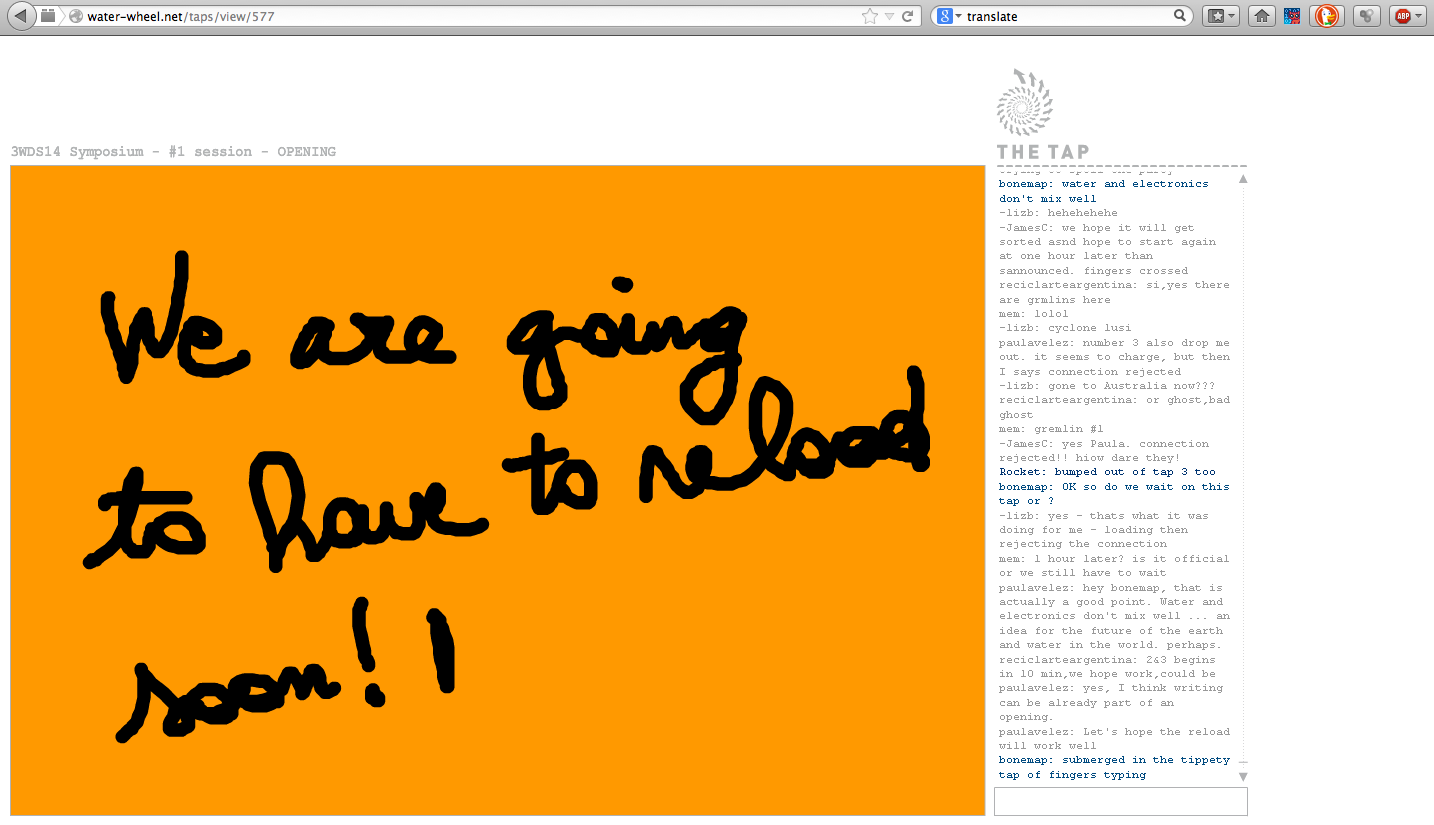
Task: Click the browser back arrow button
Action: (x=22, y=16)
